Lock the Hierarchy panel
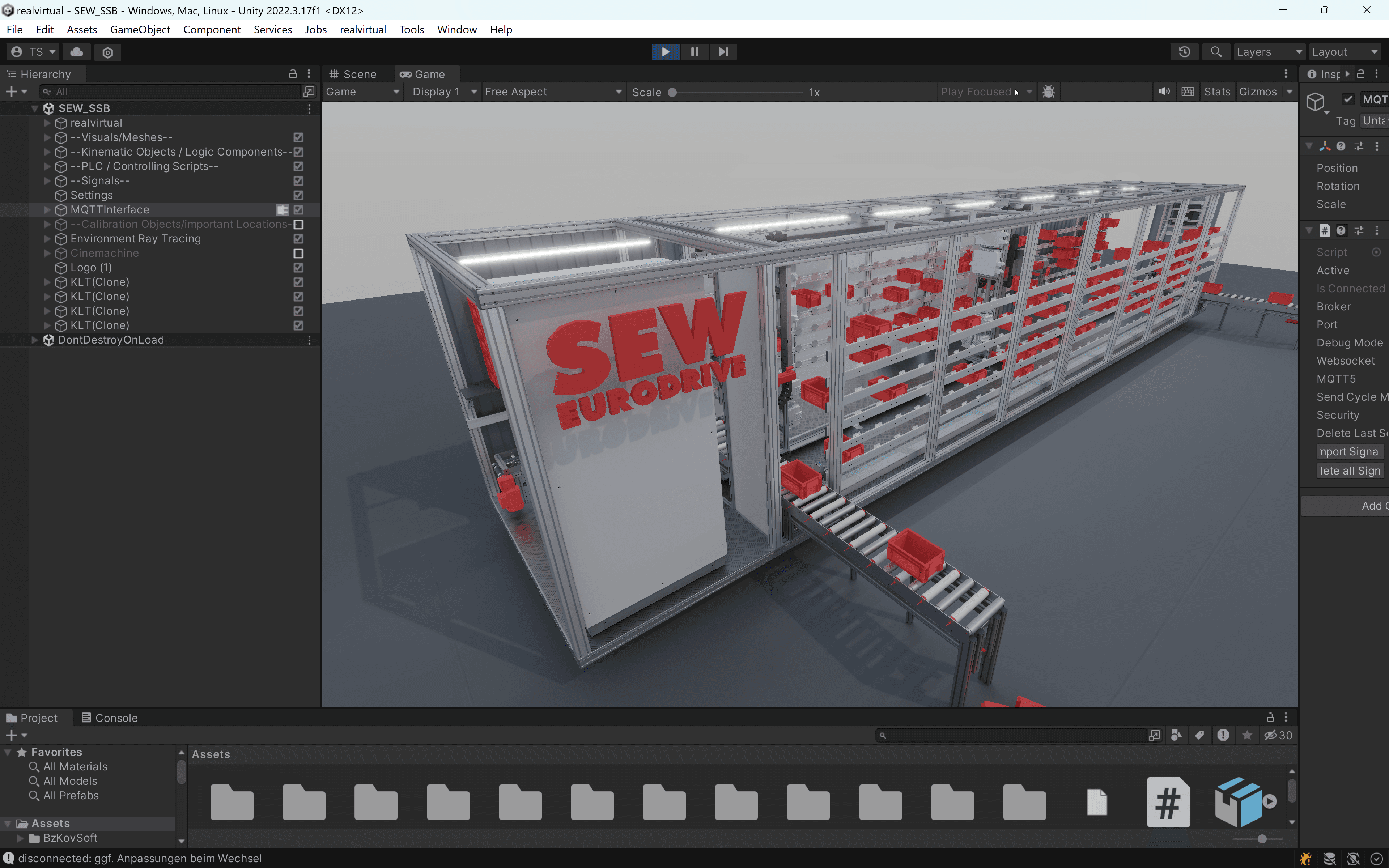 (293, 73)
